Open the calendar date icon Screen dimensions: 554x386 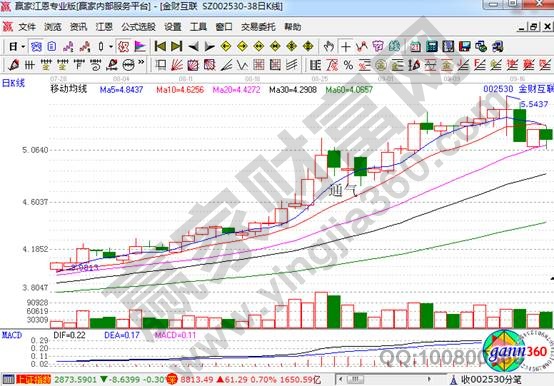click(415, 46)
